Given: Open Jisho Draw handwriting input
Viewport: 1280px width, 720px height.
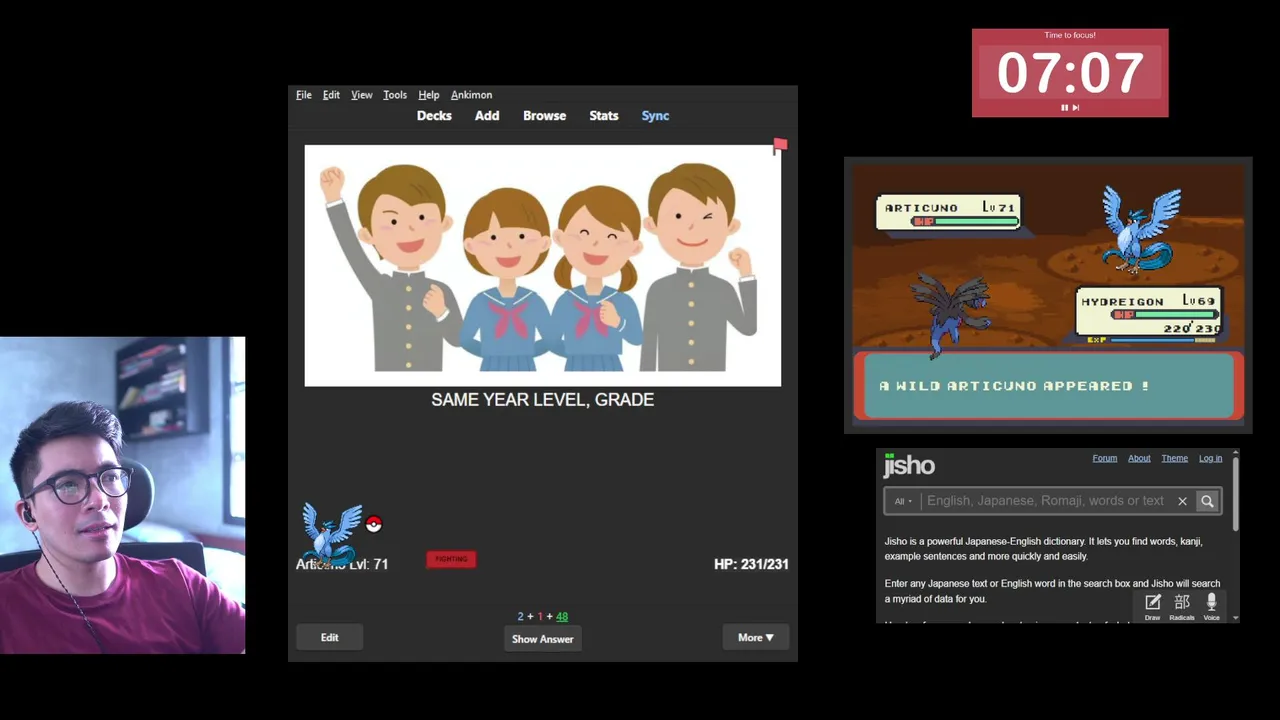Looking at the screenshot, I should coord(1152,606).
